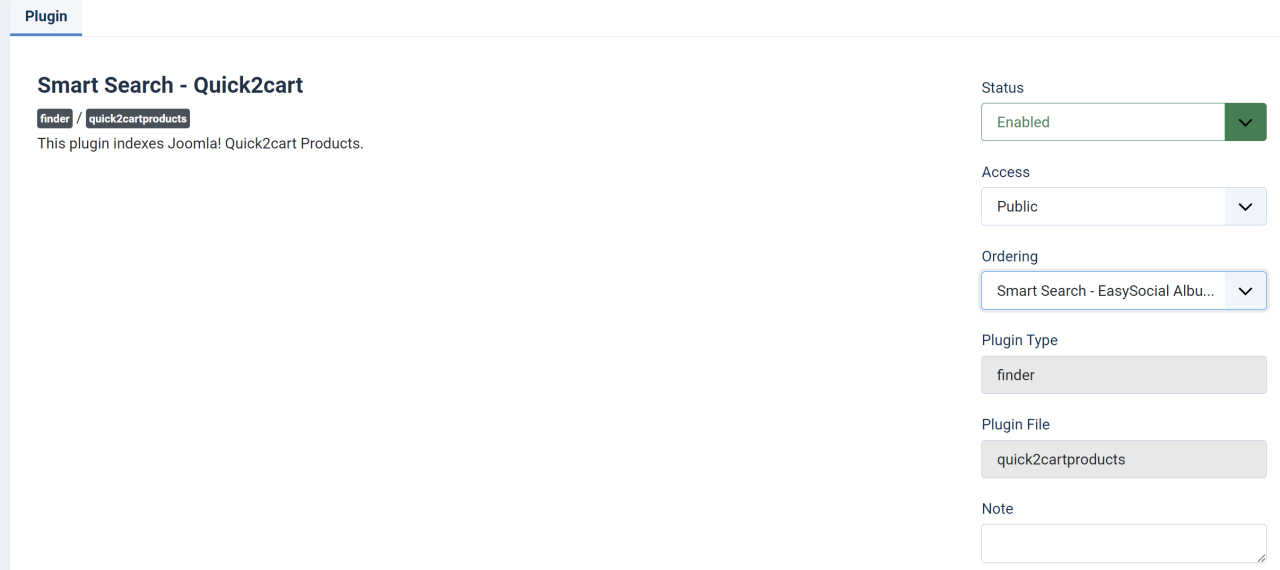1280x570 pixels.
Task: Click the plugin description text
Action: click(200, 144)
